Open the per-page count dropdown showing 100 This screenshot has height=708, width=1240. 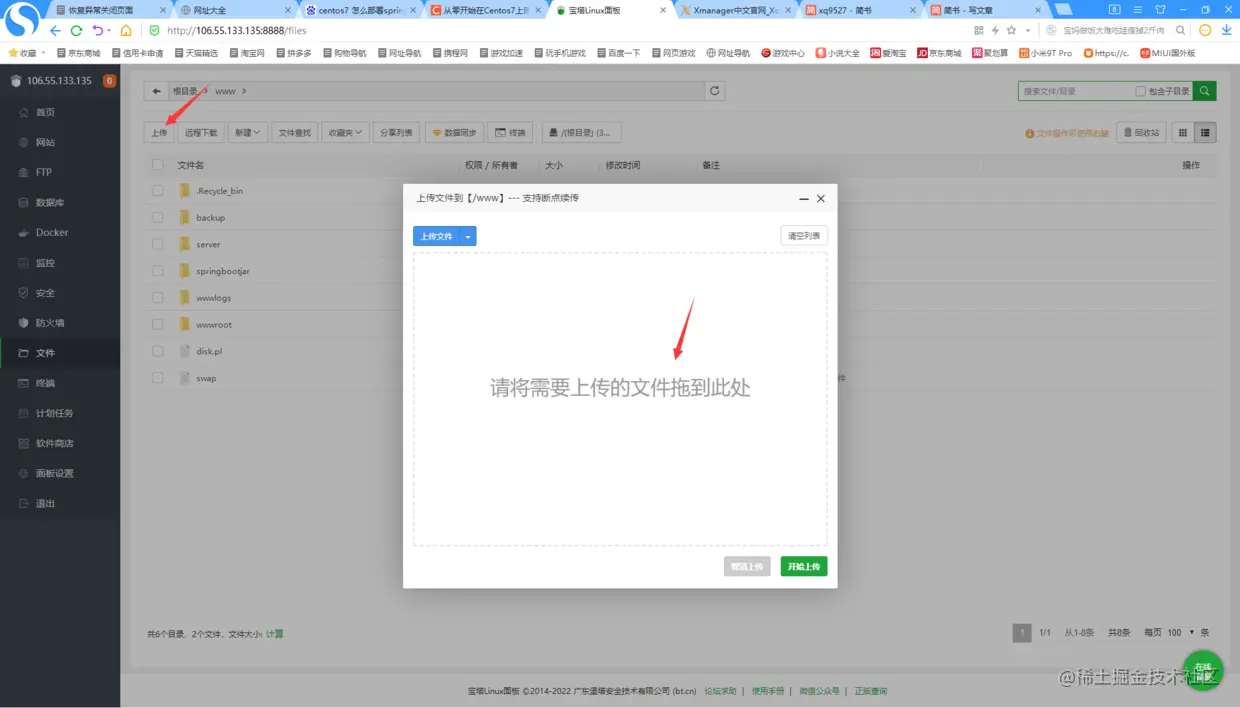point(1181,632)
